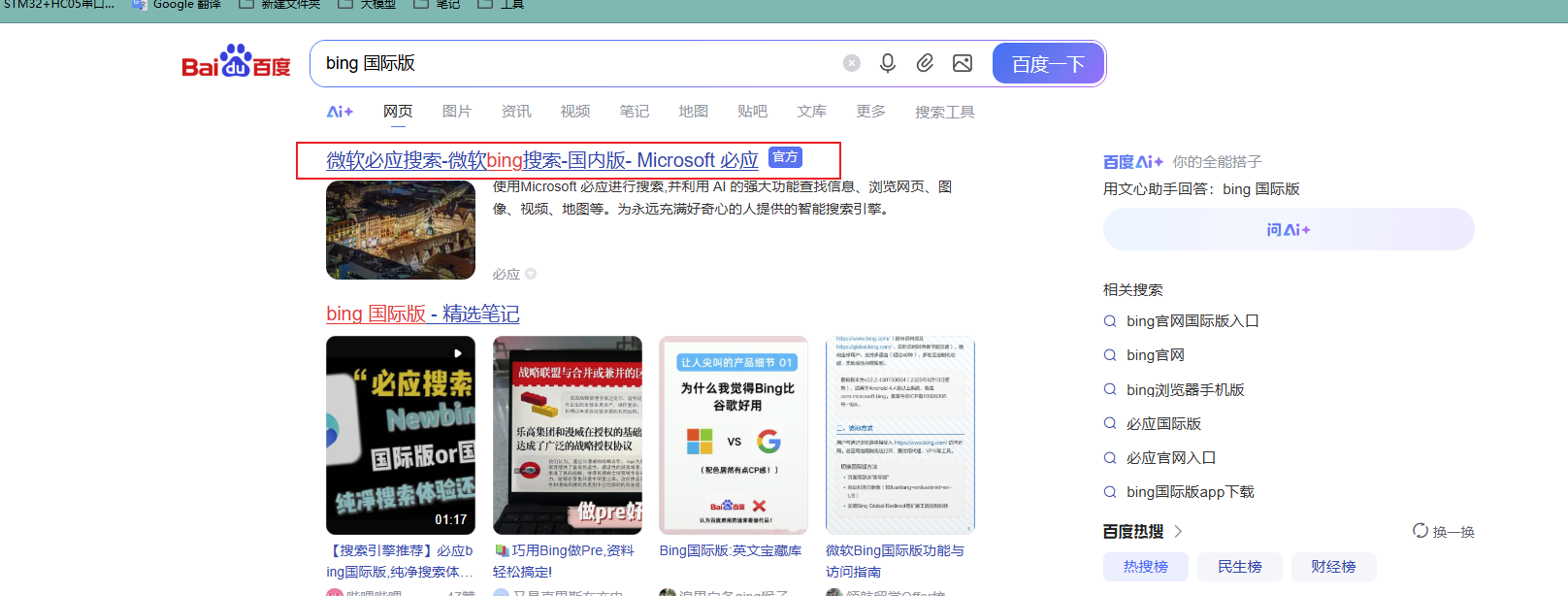The height and width of the screenshot is (596, 1568).
Task: Open 'Bing国际版:英文宝藏库' note title
Action: [731, 550]
